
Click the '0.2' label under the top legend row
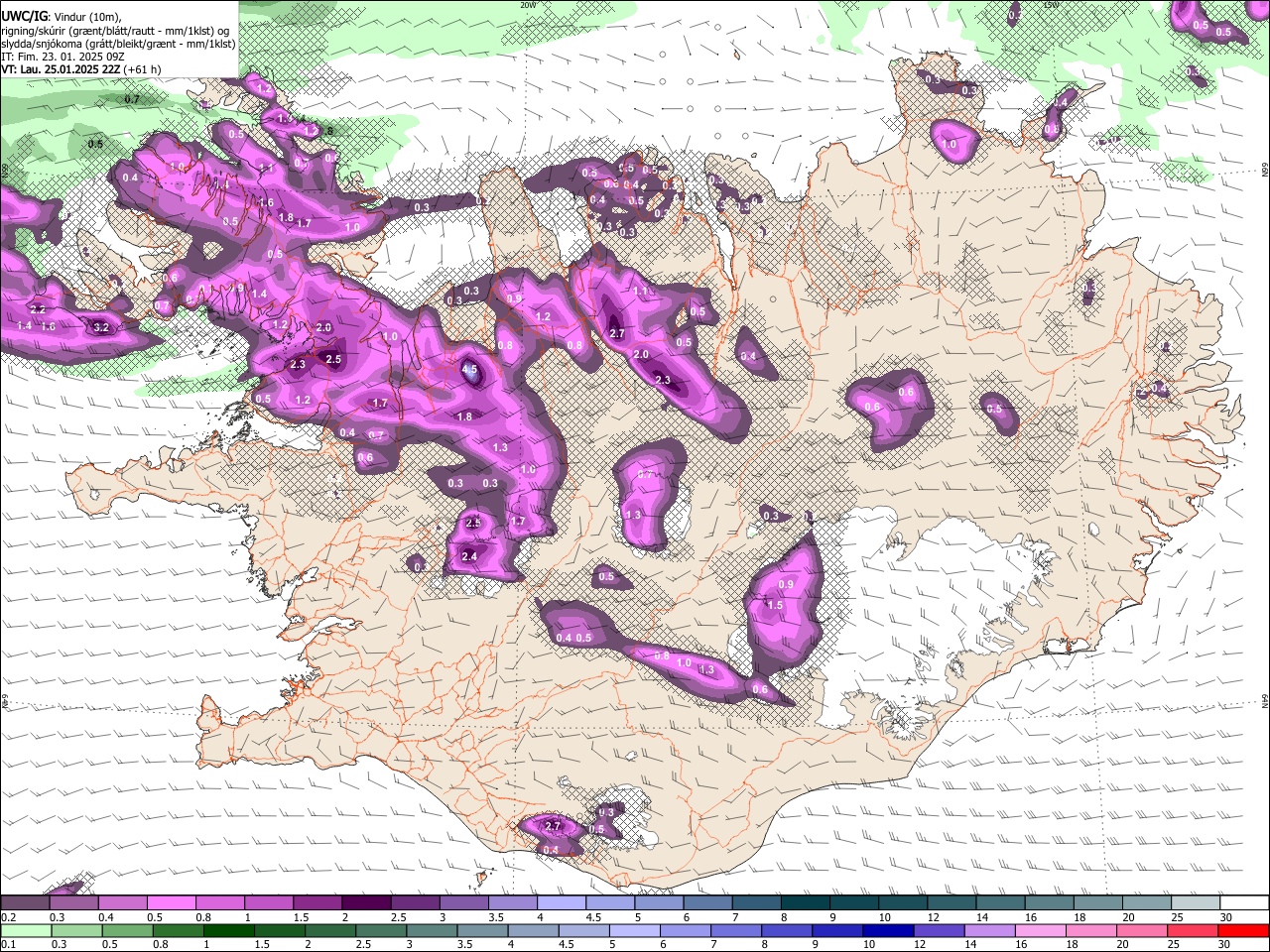(8, 917)
